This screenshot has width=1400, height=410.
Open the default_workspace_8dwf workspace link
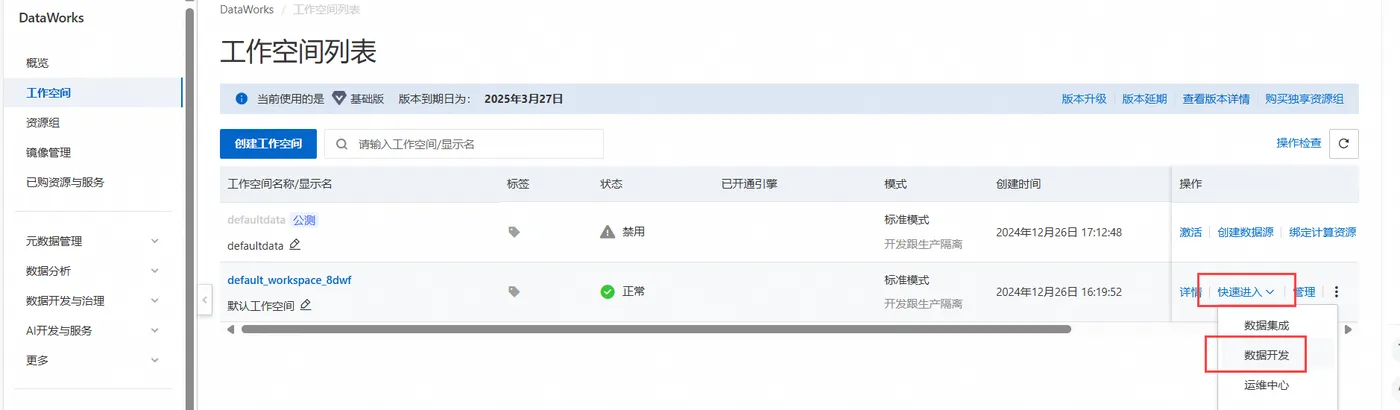(x=289, y=280)
